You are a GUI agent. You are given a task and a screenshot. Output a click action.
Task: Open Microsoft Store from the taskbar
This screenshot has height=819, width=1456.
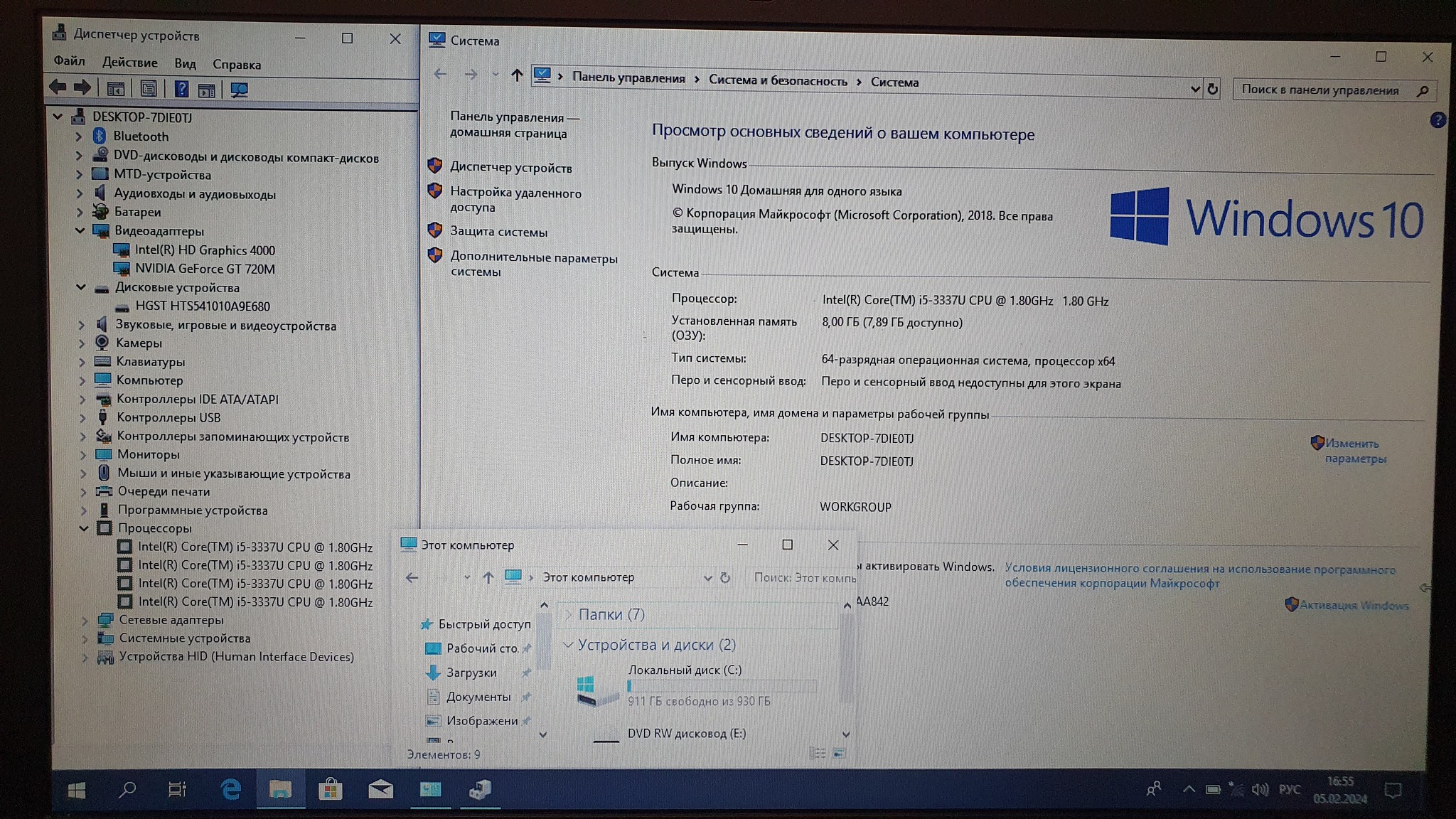pyautogui.click(x=330, y=789)
